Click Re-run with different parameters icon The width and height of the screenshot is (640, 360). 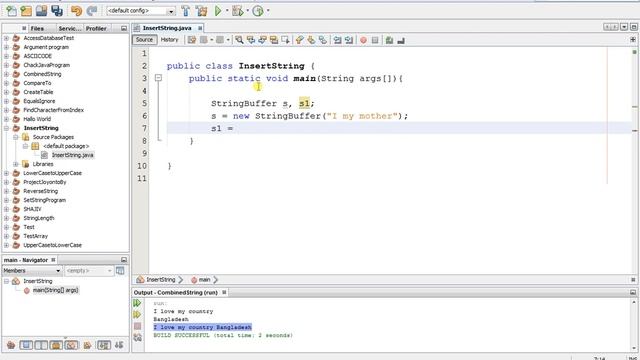(x=138, y=315)
